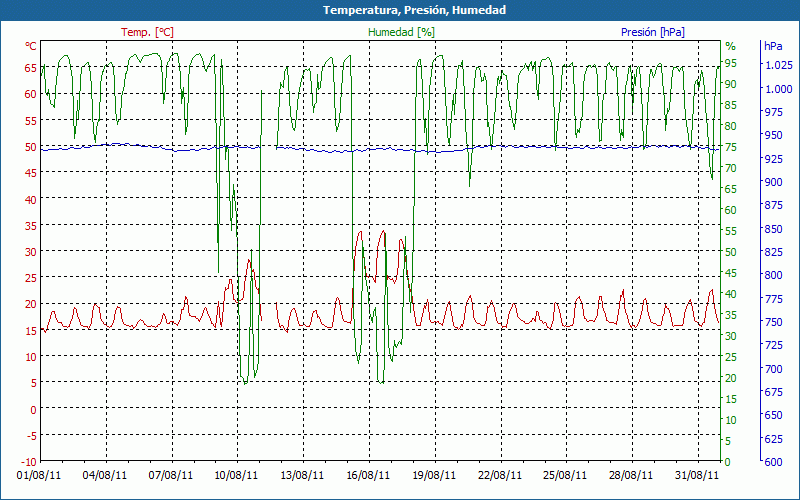800x500 pixels.
Task: Click the '85' humidity axis value
Action: [x=731, y=105]
